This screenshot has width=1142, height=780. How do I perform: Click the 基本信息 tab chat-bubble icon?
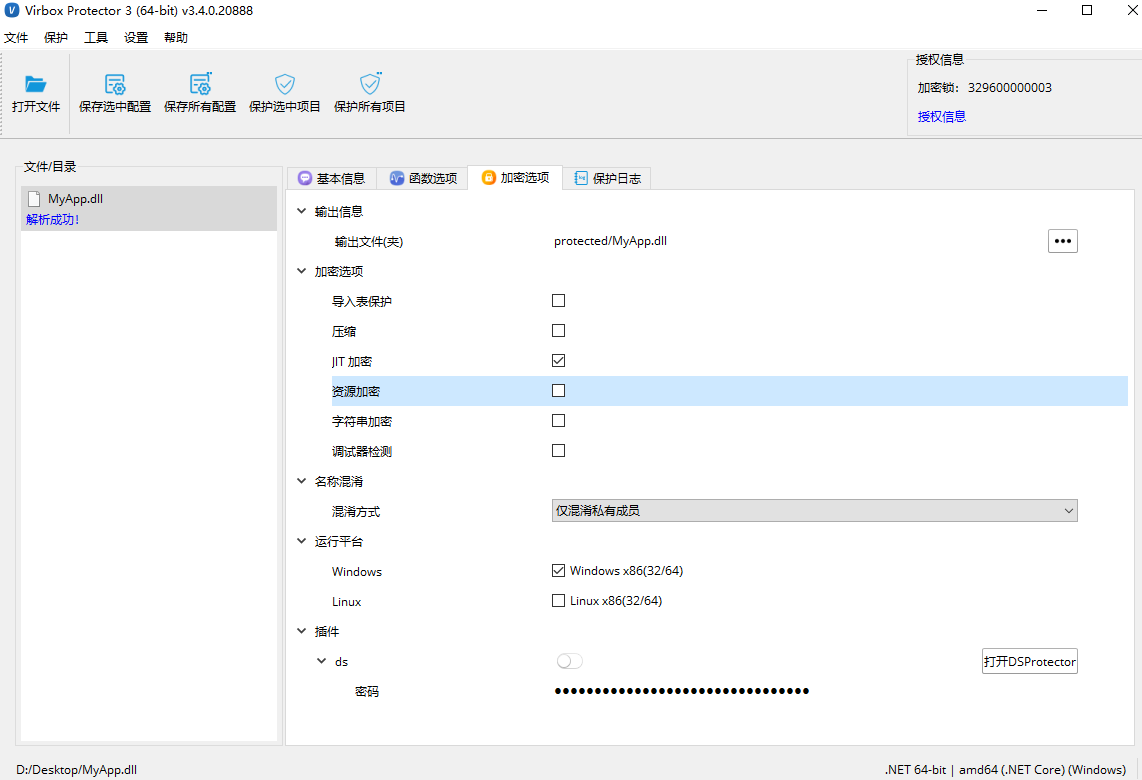tap(305, 178)
